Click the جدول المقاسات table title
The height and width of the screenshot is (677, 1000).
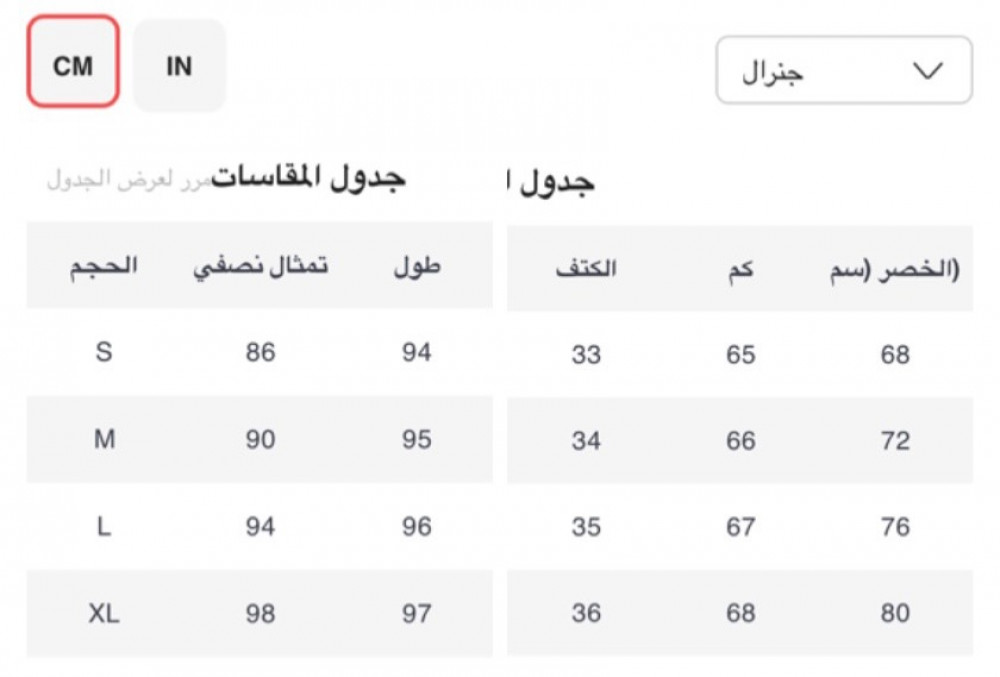[x=309, y=178]
